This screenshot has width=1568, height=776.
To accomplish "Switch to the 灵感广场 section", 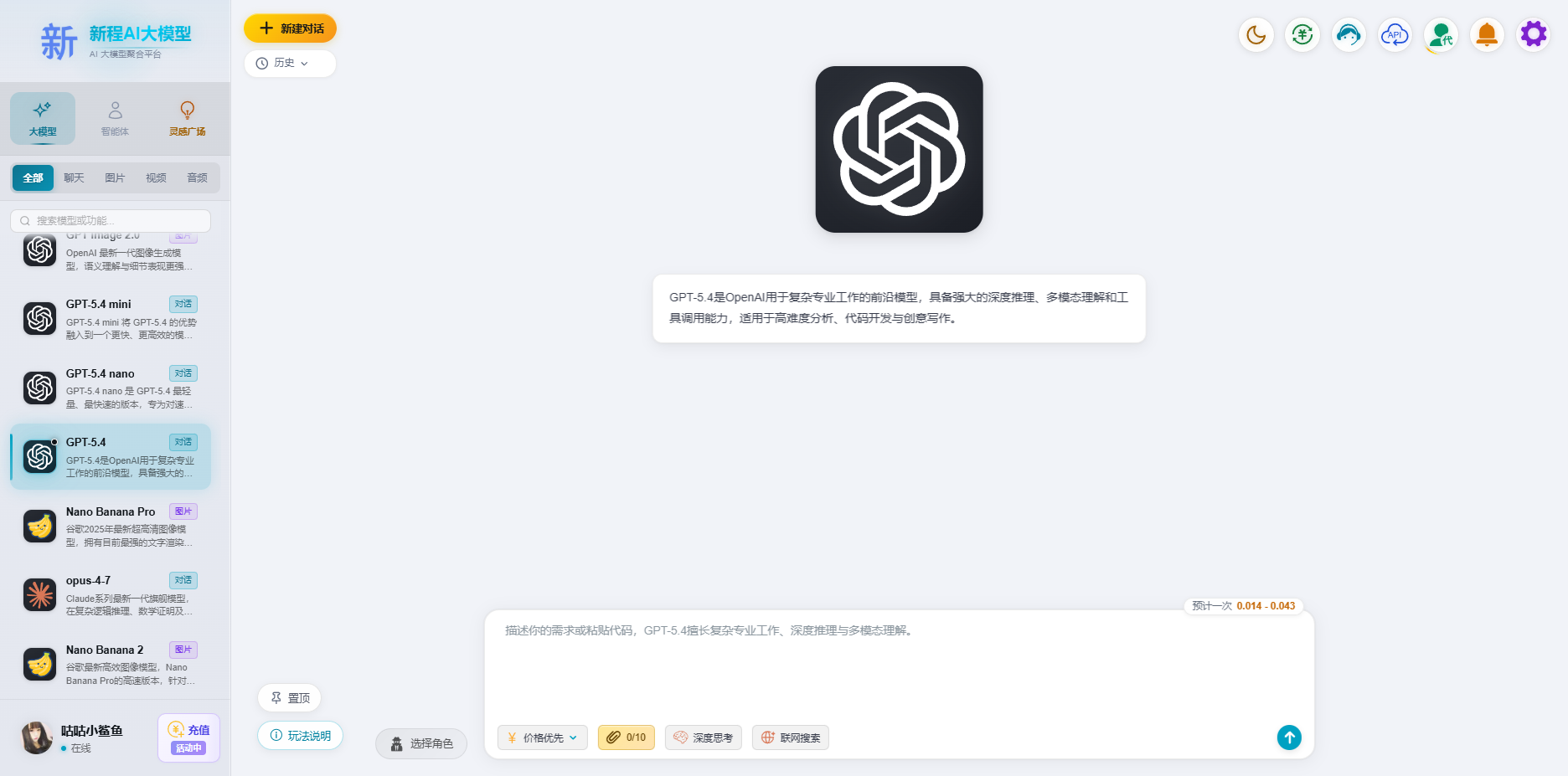I will [x=187, y=118].
